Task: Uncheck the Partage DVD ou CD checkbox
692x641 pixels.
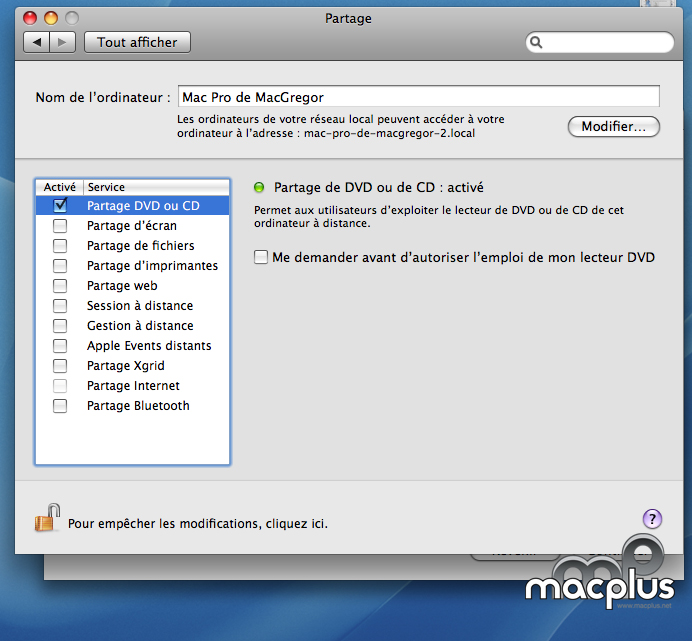Action: 60,205
